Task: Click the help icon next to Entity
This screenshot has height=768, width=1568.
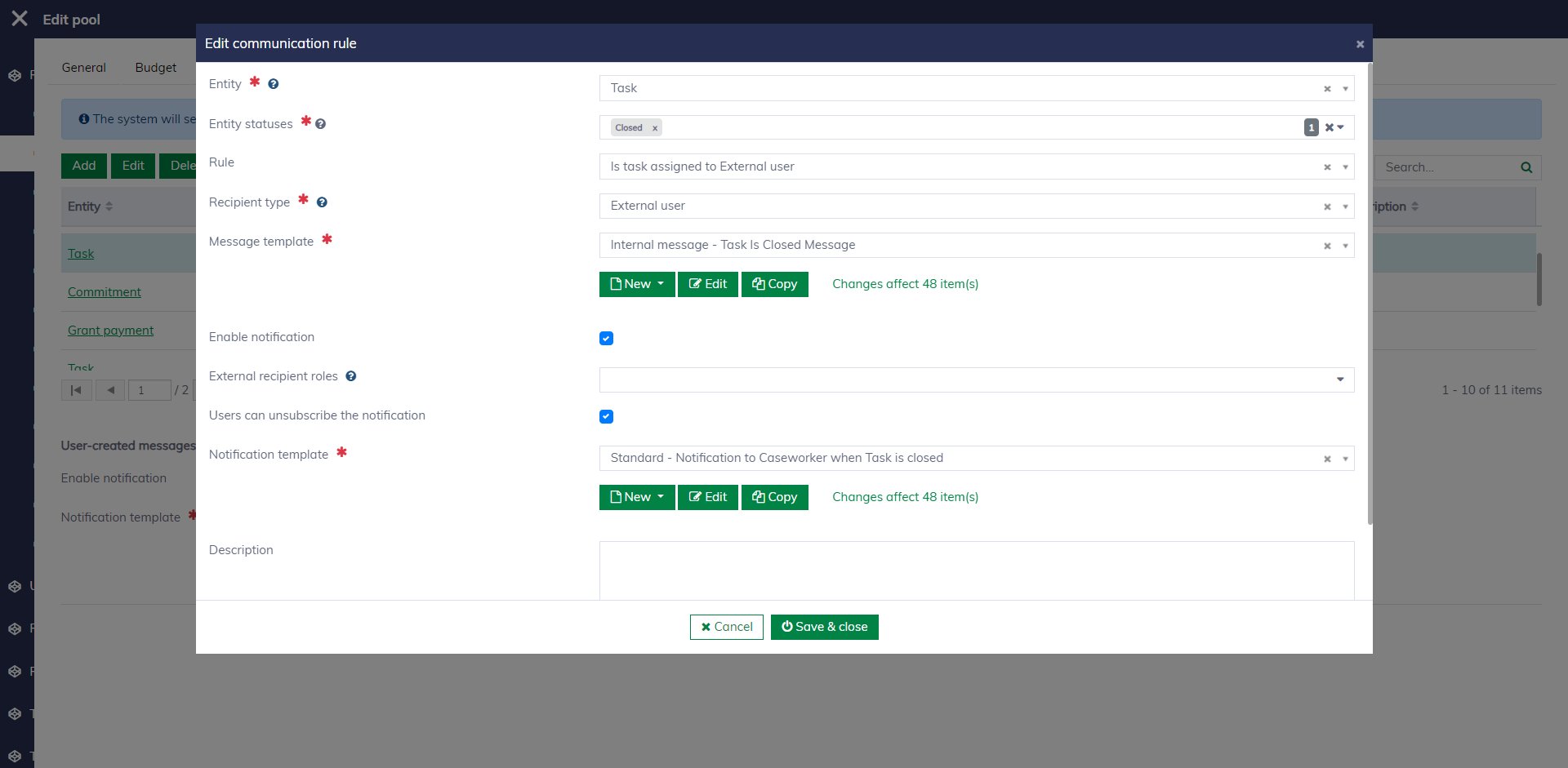Action: coord(274,84)
